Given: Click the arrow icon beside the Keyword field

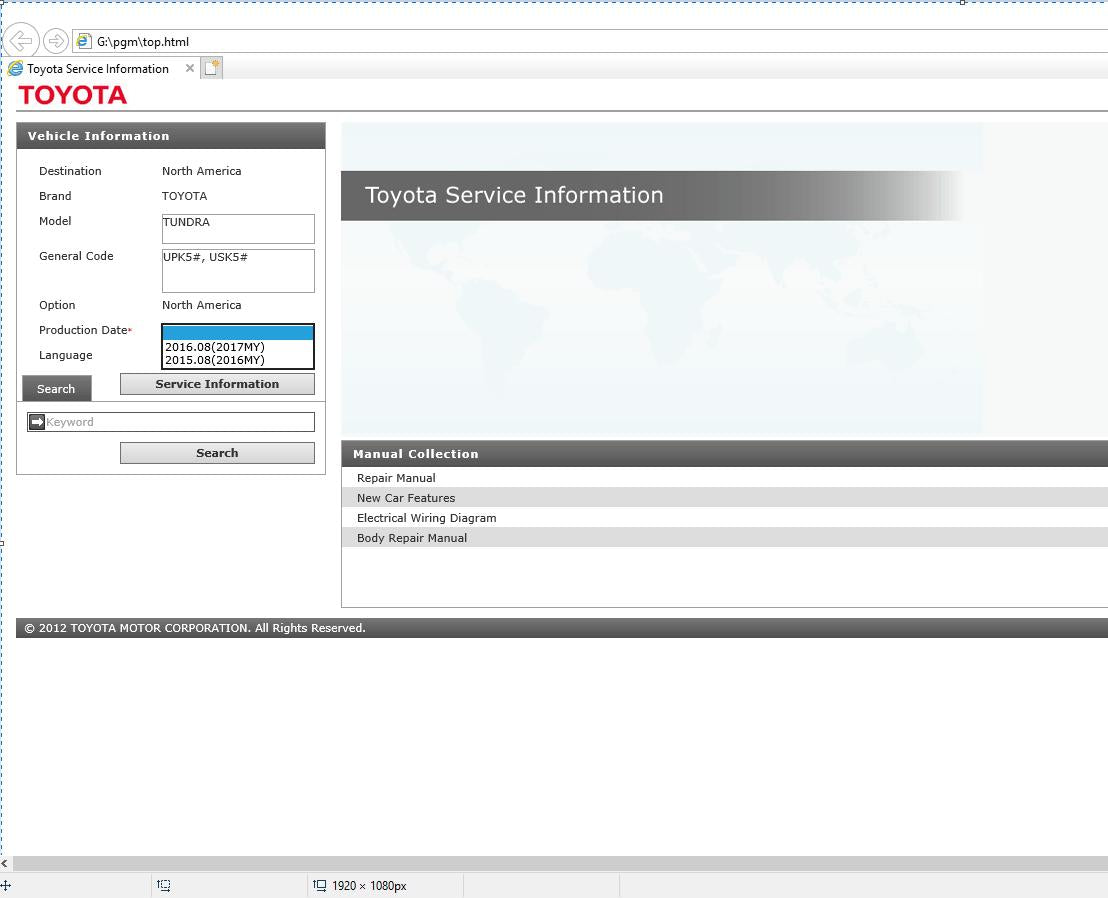Looking at the screenshot, I should tap(37, 422).
